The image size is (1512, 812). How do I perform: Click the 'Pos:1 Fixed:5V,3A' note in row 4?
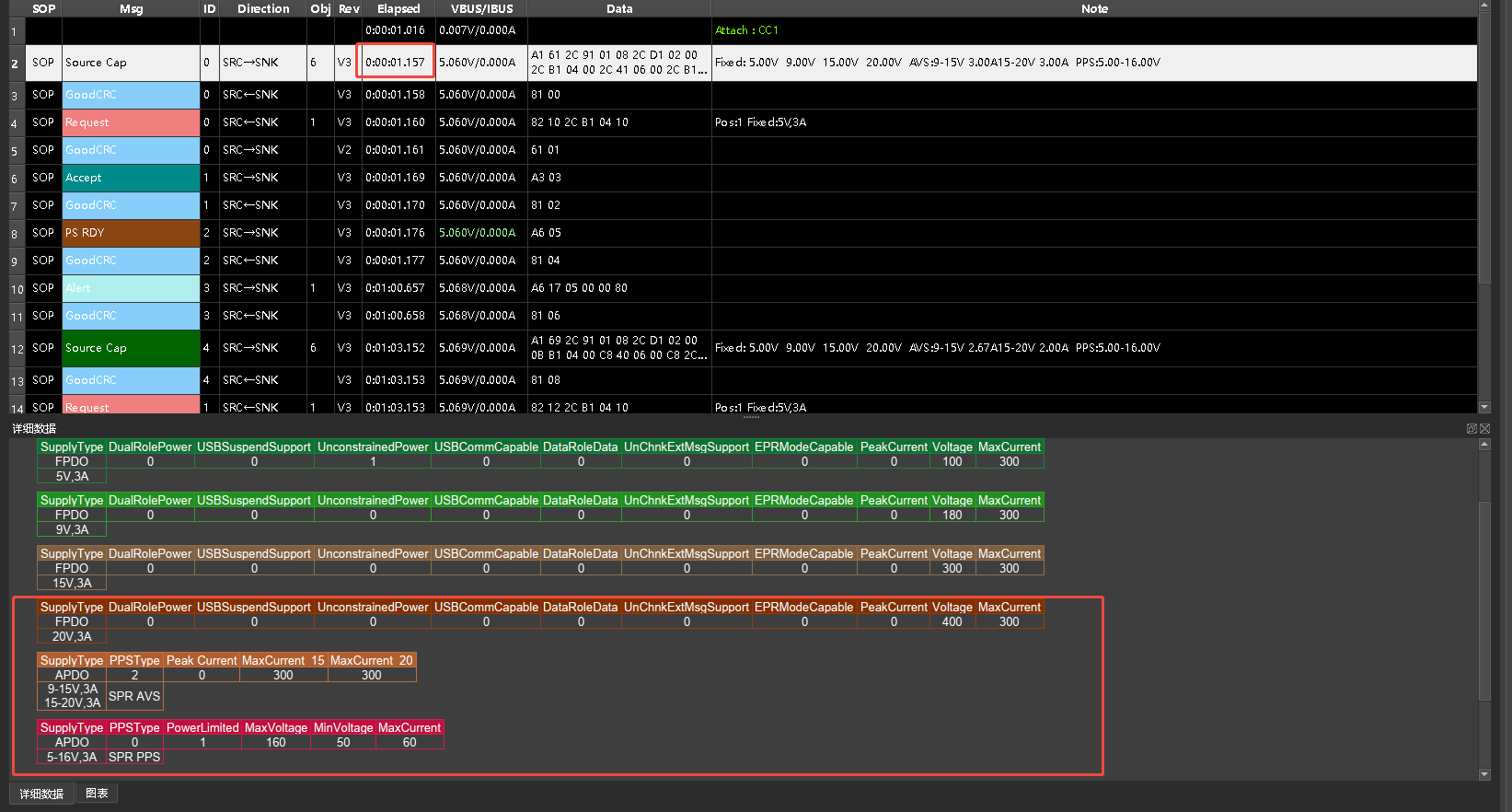coord(760,122)
